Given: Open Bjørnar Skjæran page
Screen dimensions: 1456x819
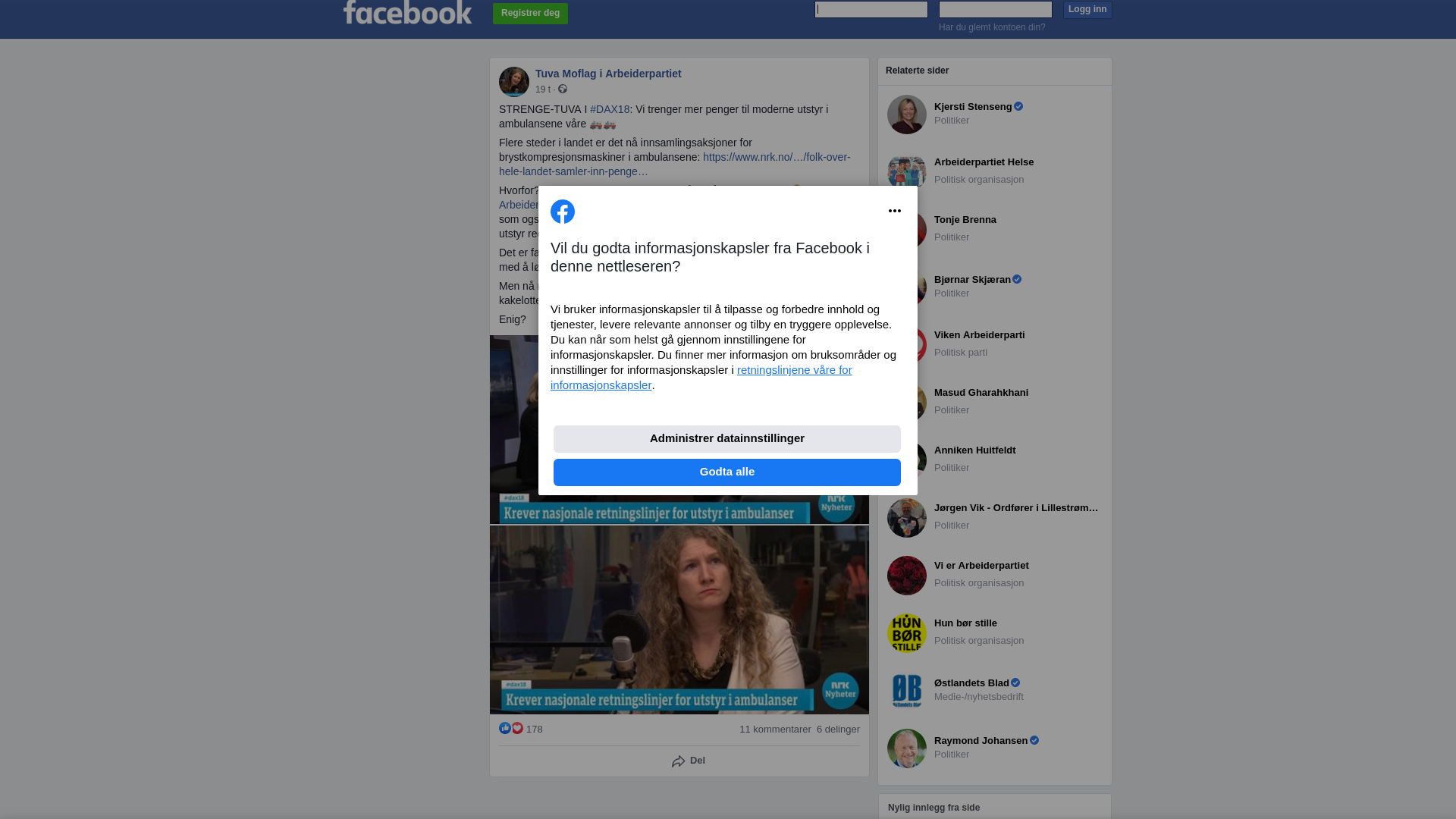Looking at the screenshot, I should [x=972, y=280].
